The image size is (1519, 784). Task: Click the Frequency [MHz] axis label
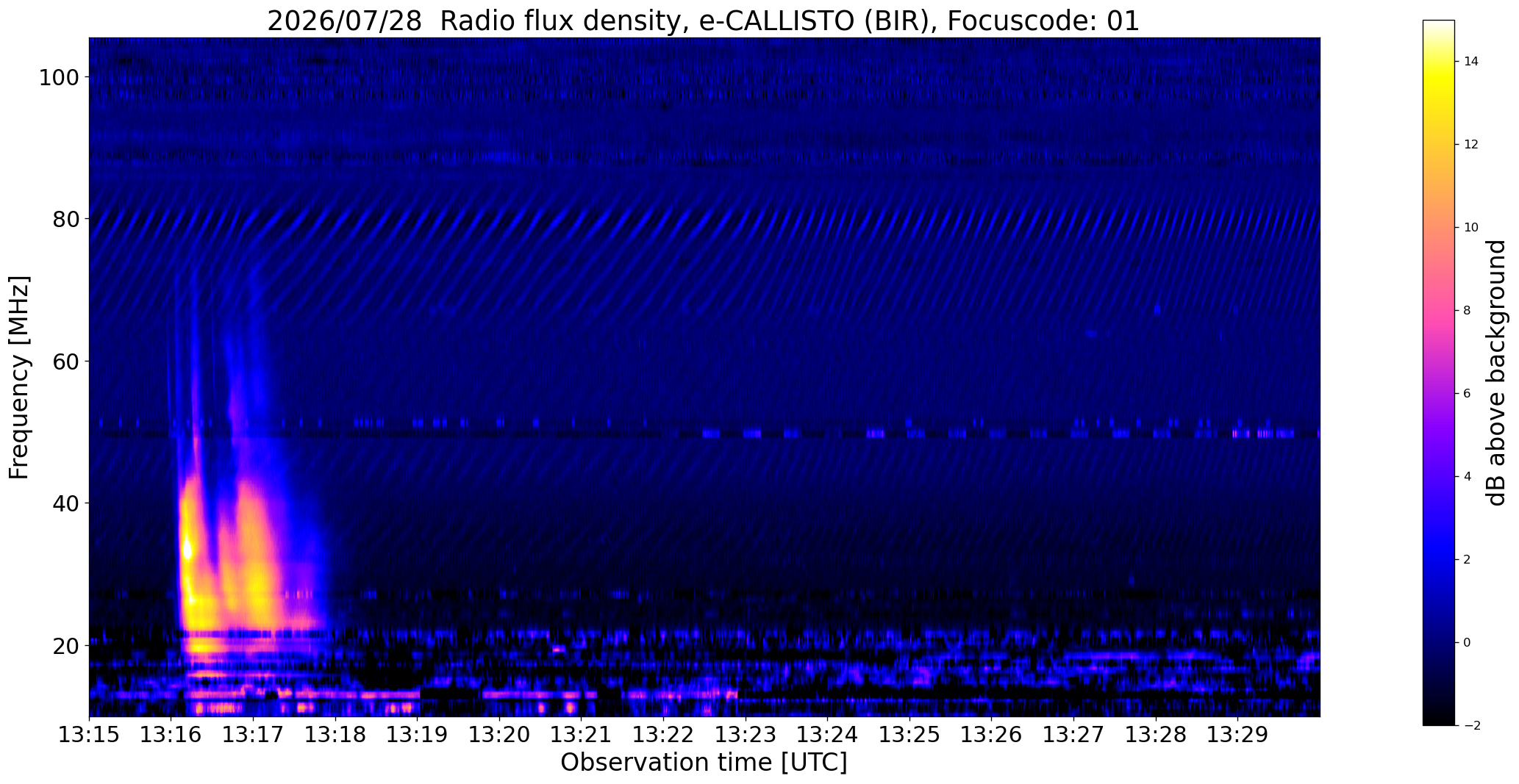[x=19, y=377]
